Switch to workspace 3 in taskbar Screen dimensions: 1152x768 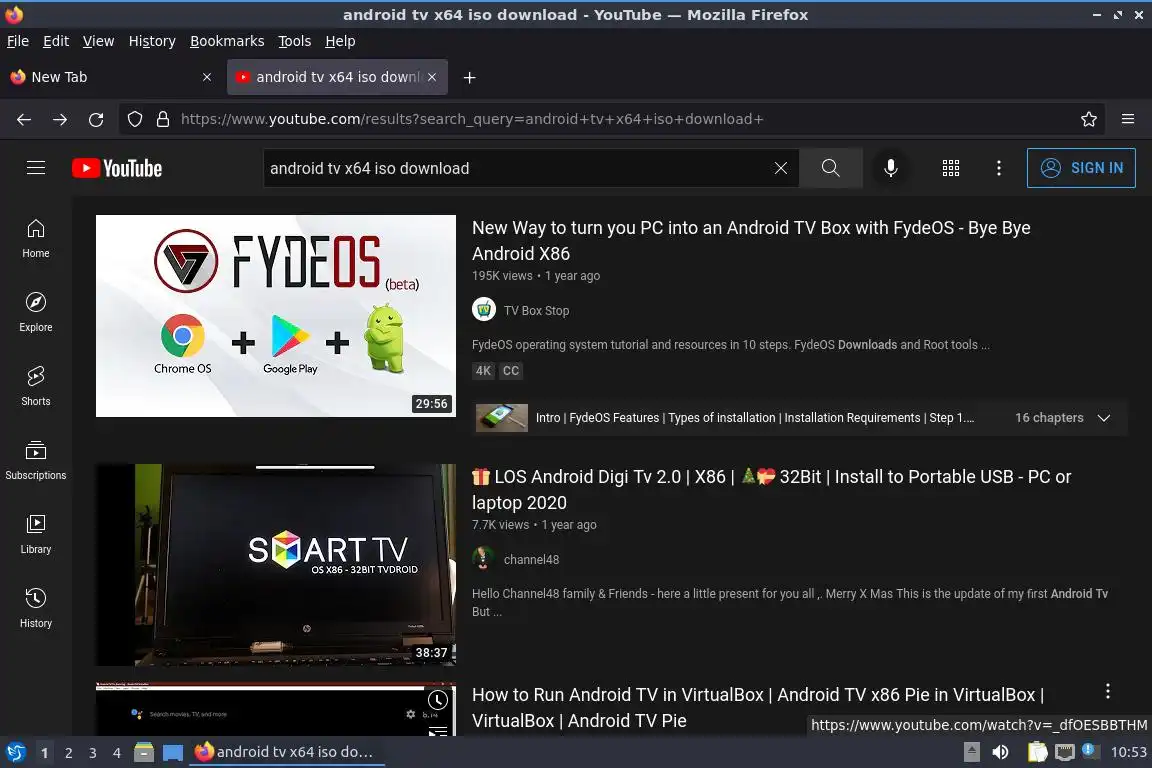point(93,753)
